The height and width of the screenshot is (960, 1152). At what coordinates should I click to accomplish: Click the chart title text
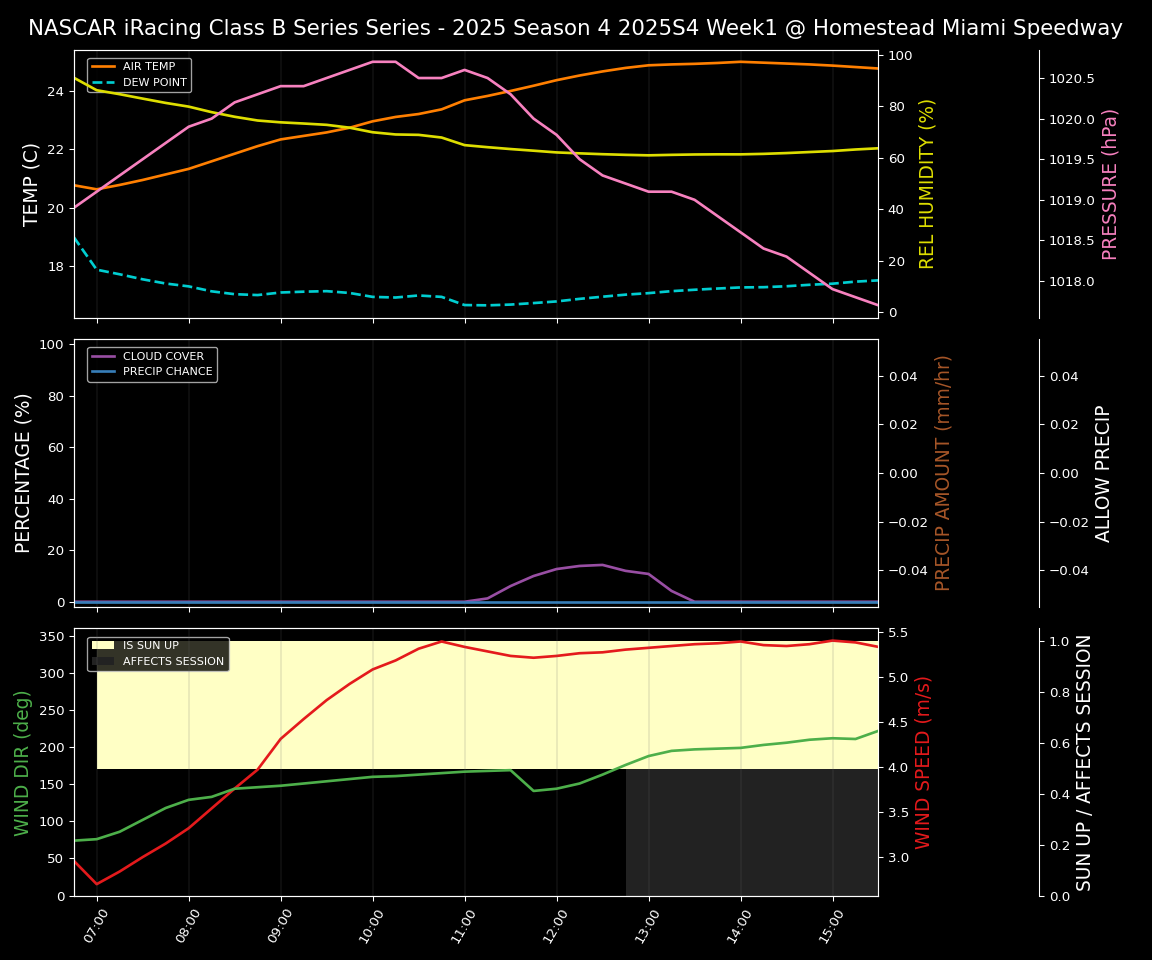(576, 28)
